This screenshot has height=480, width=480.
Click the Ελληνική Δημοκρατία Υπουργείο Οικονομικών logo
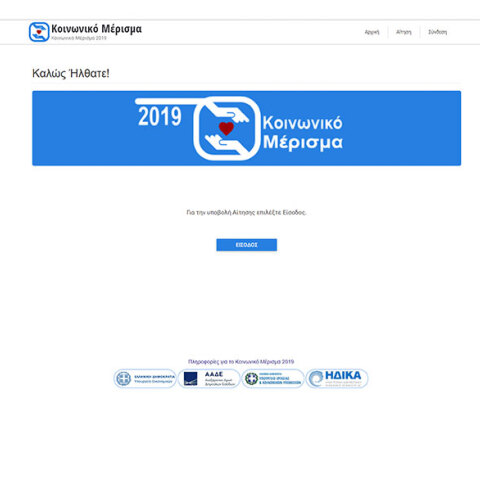point(145,378)
